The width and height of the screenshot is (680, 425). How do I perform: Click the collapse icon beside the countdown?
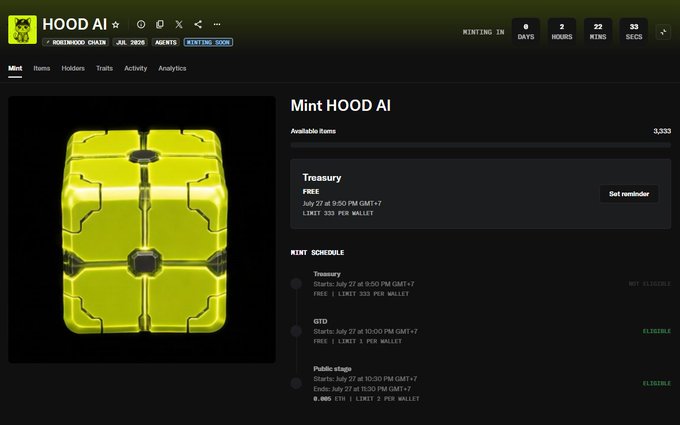point(663,32)
